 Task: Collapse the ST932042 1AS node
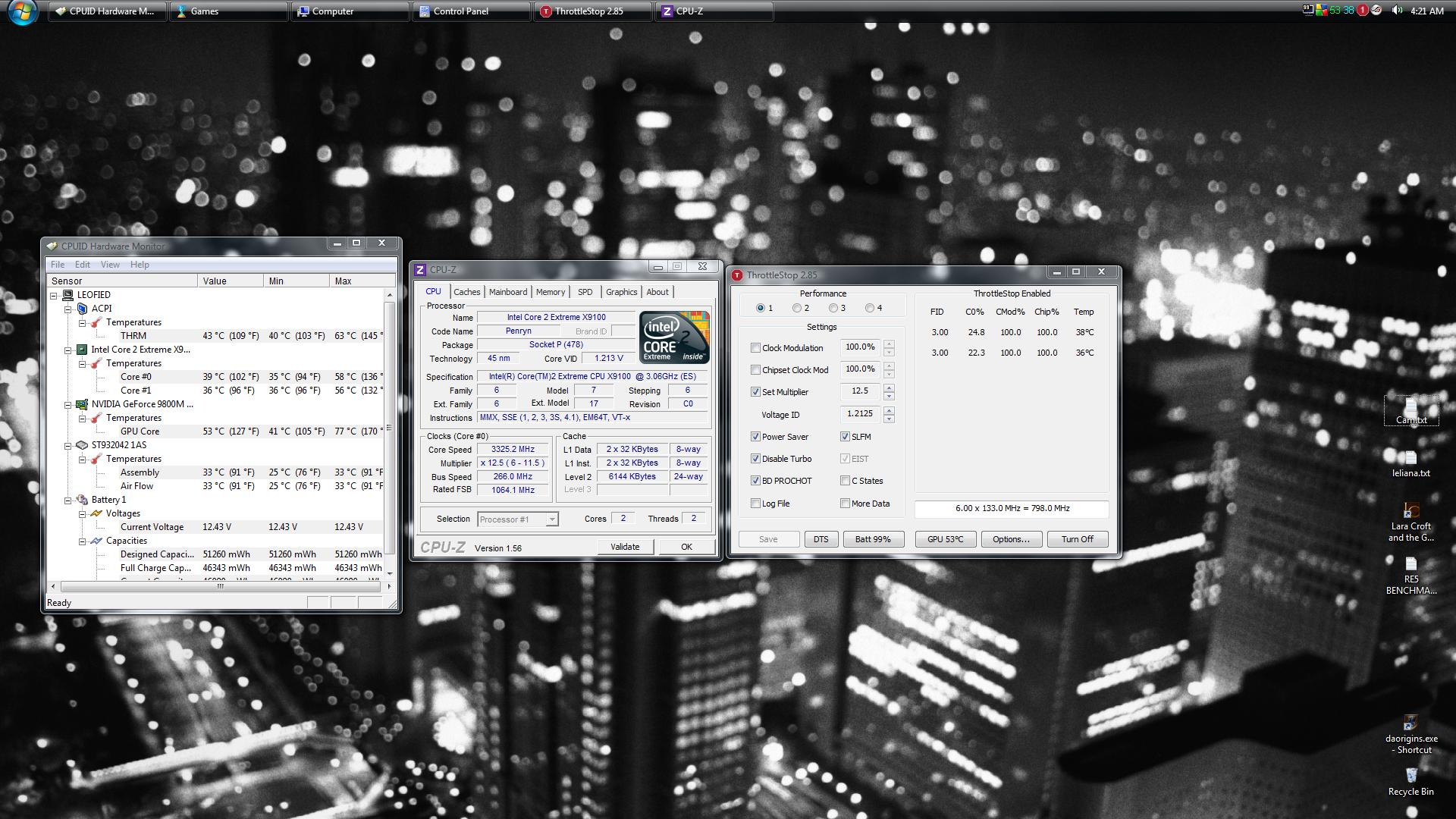click(x=68, y=446)
